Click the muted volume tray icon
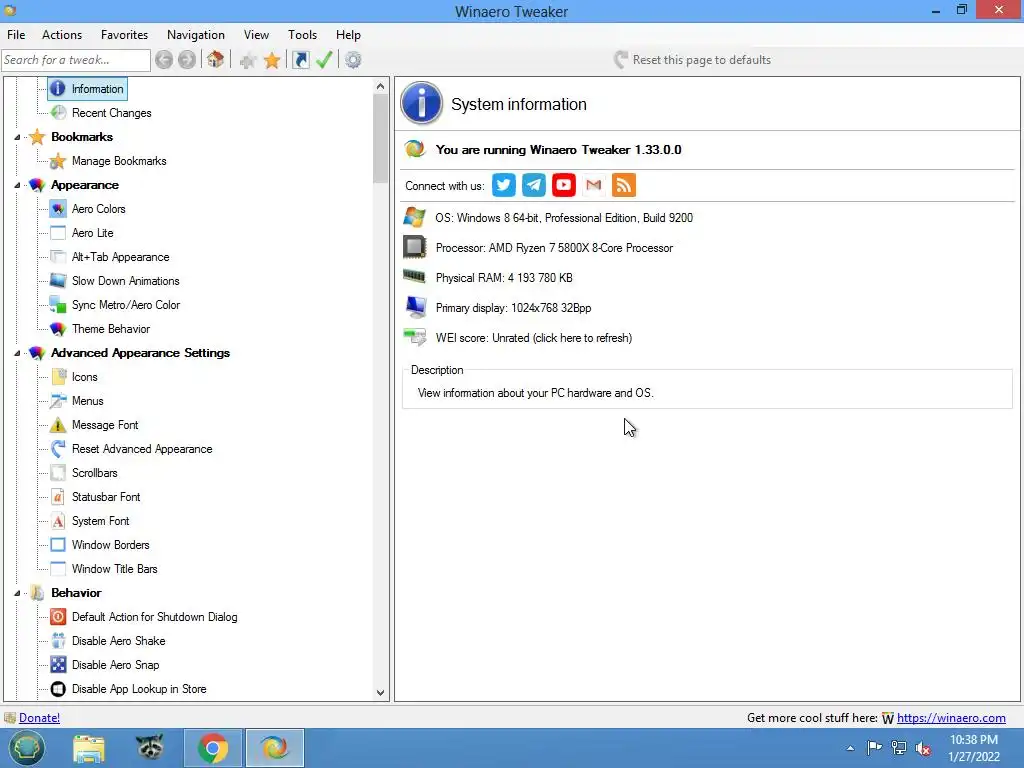This screenshot has height=768, width=1024. (923, 748)
